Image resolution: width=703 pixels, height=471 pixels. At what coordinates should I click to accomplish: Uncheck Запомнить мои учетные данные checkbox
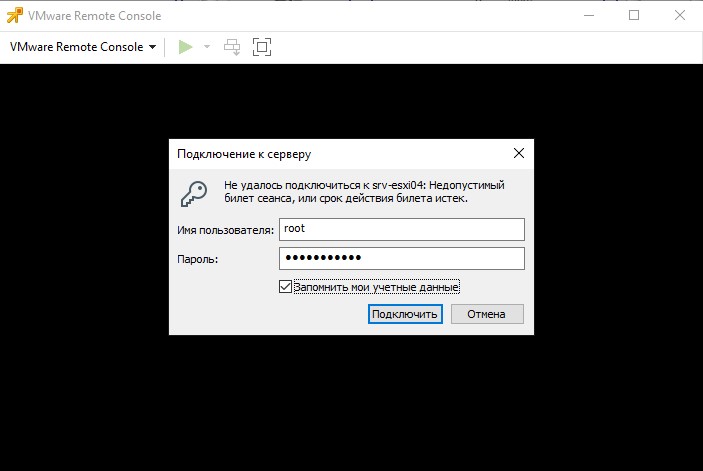(286, 287)
